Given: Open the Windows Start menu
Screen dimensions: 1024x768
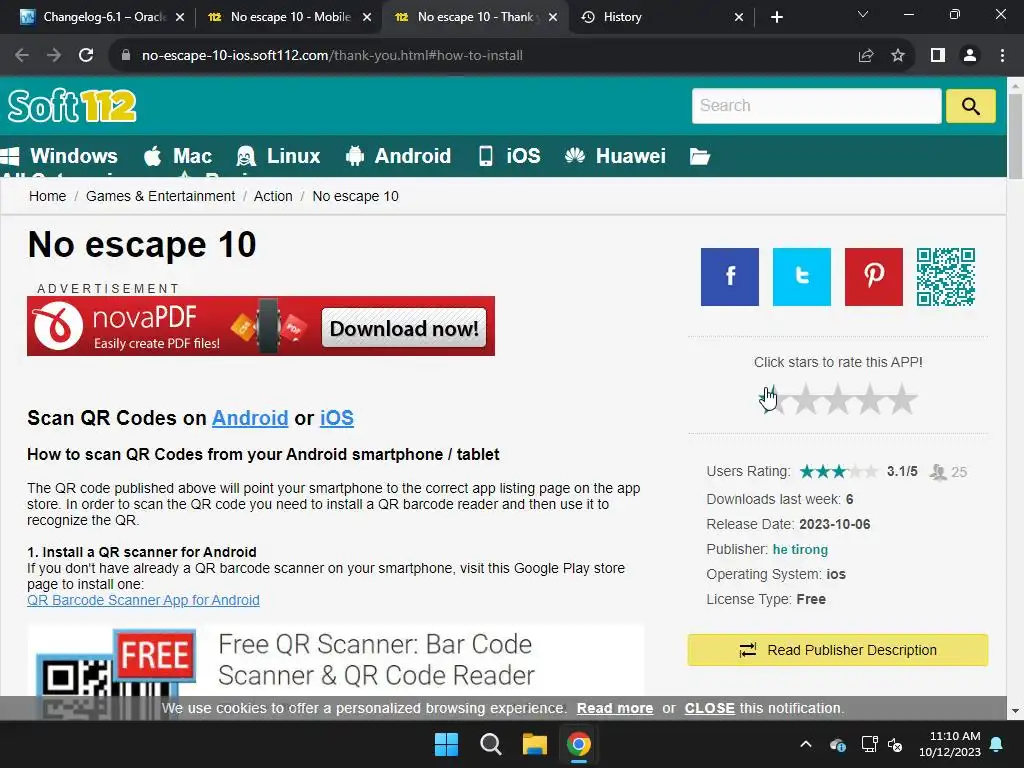Looking at the screenshot, I should tap(446, 744).
